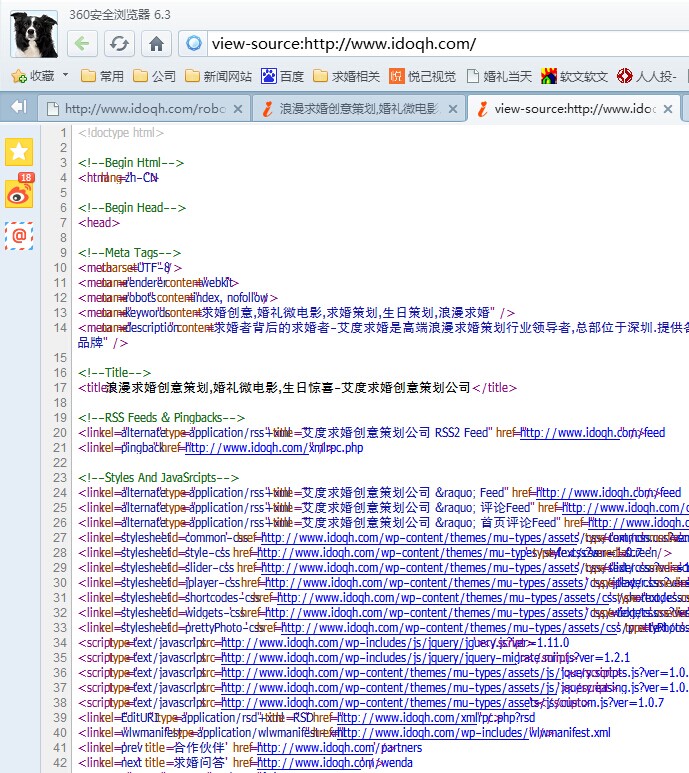
Task: Click the 百度 bookmark
Action: point(283,76)
